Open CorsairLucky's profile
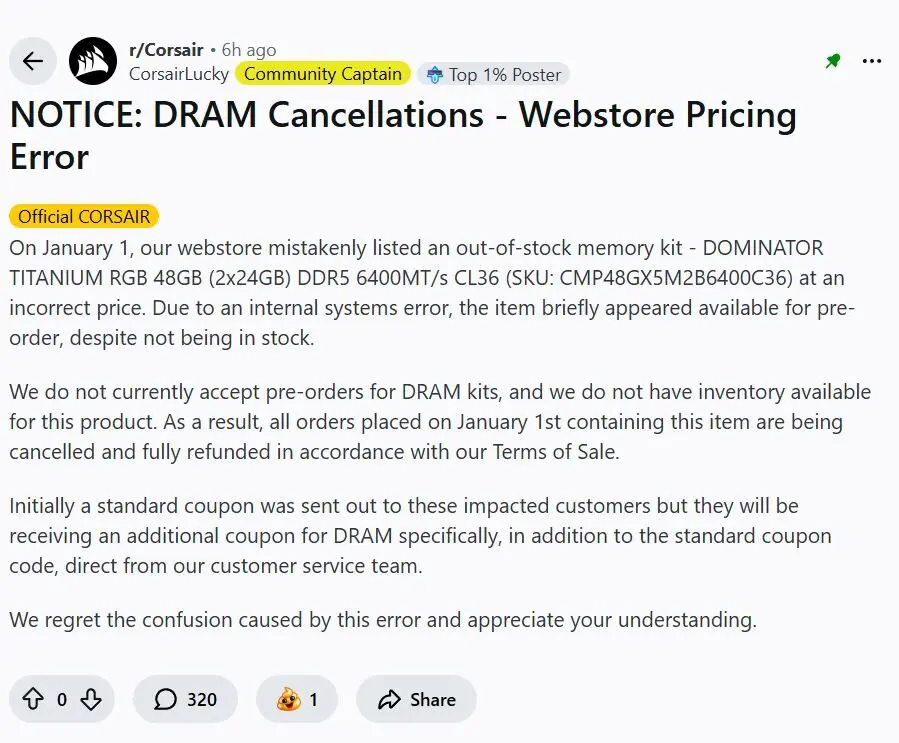Screen dimensions: 899x743 (178, 73)
